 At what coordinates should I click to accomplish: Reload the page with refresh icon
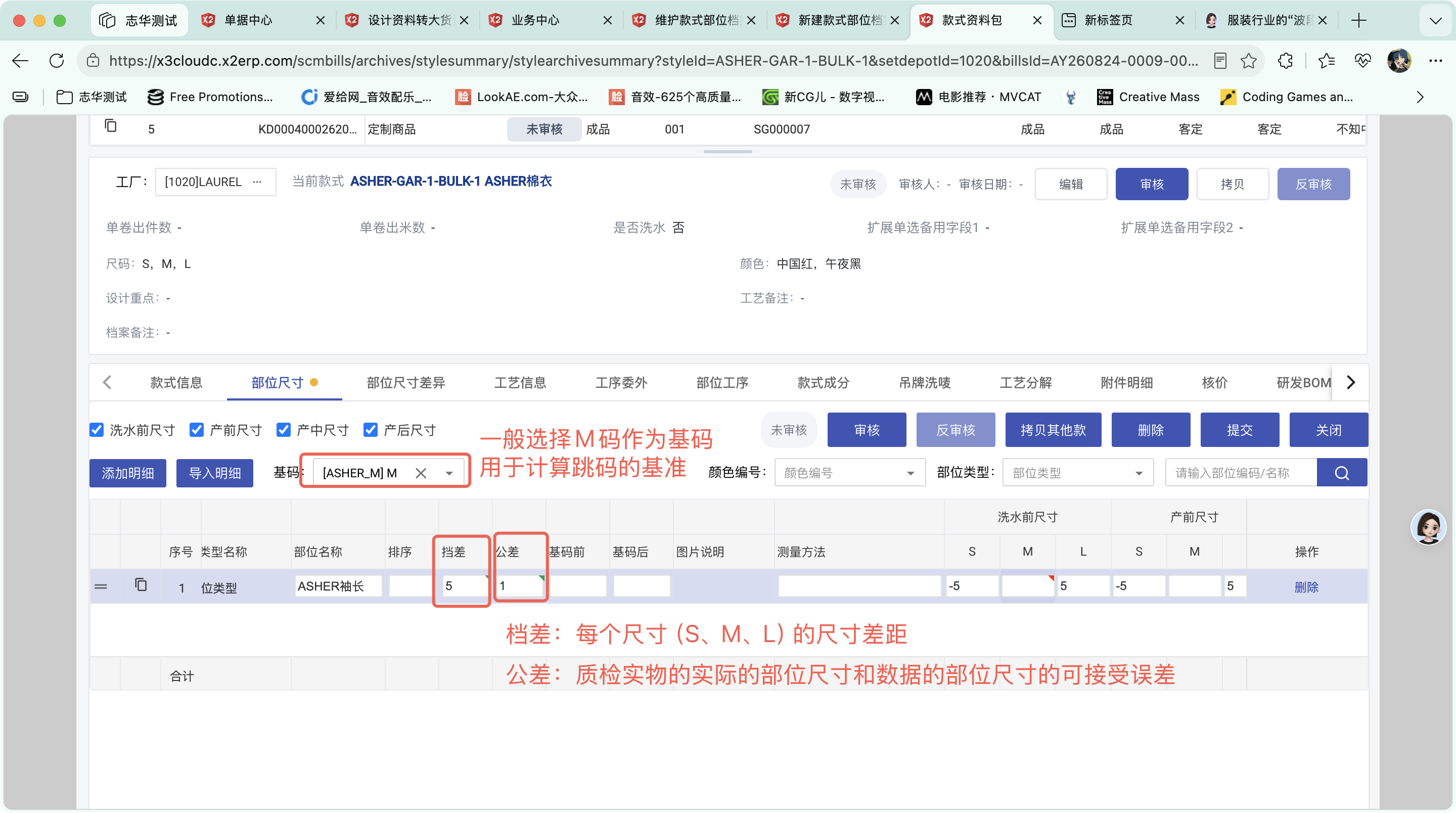[57, 61]
